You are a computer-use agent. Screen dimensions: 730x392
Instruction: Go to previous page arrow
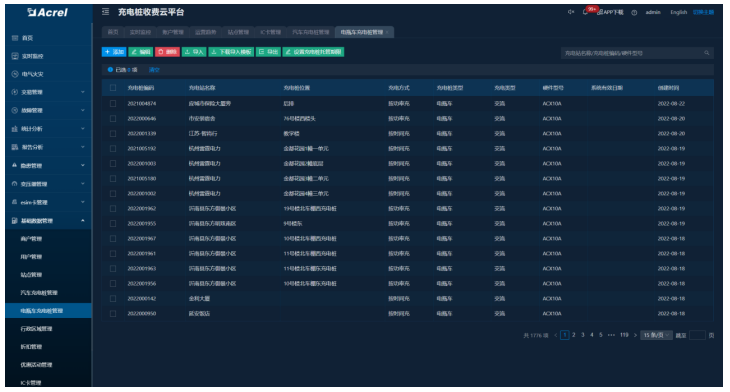pyautogui.click(x=556, y=335)
